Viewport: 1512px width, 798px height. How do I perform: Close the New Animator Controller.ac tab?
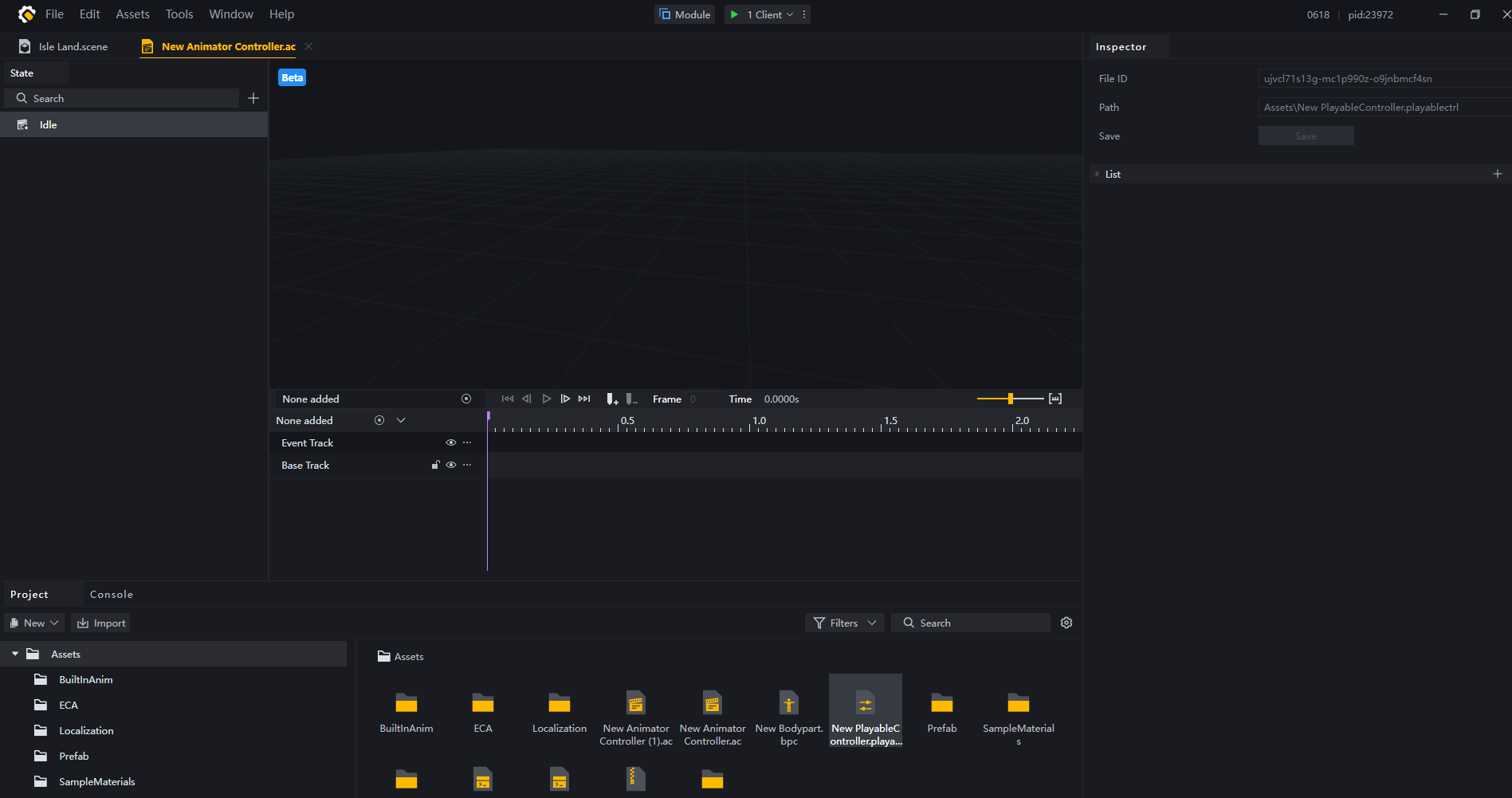pos(308,46)
